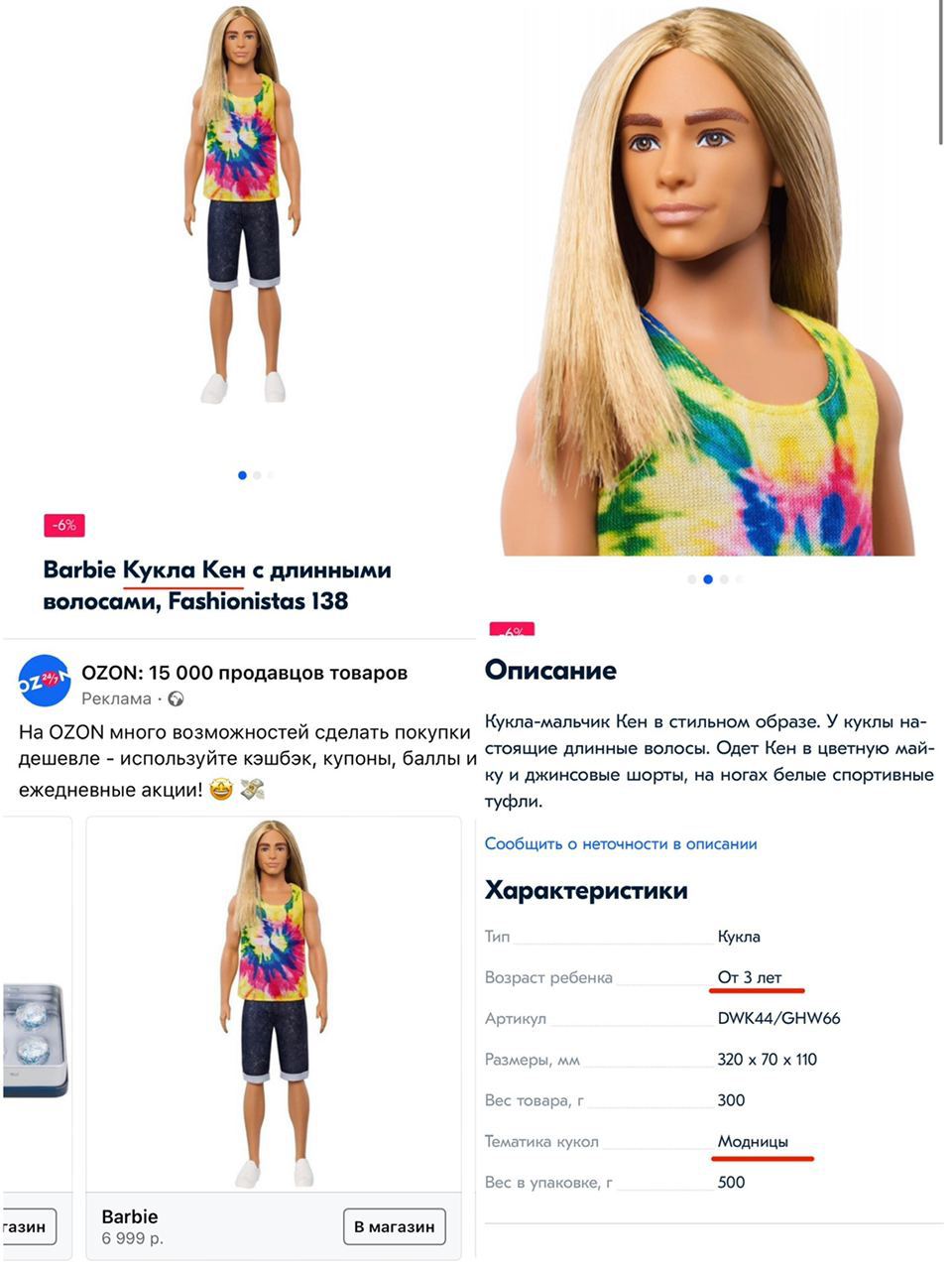Click the Barbie 6 999 р. price label
The height and width of the screenshot is (1270, 952).
click(132, 1226)
